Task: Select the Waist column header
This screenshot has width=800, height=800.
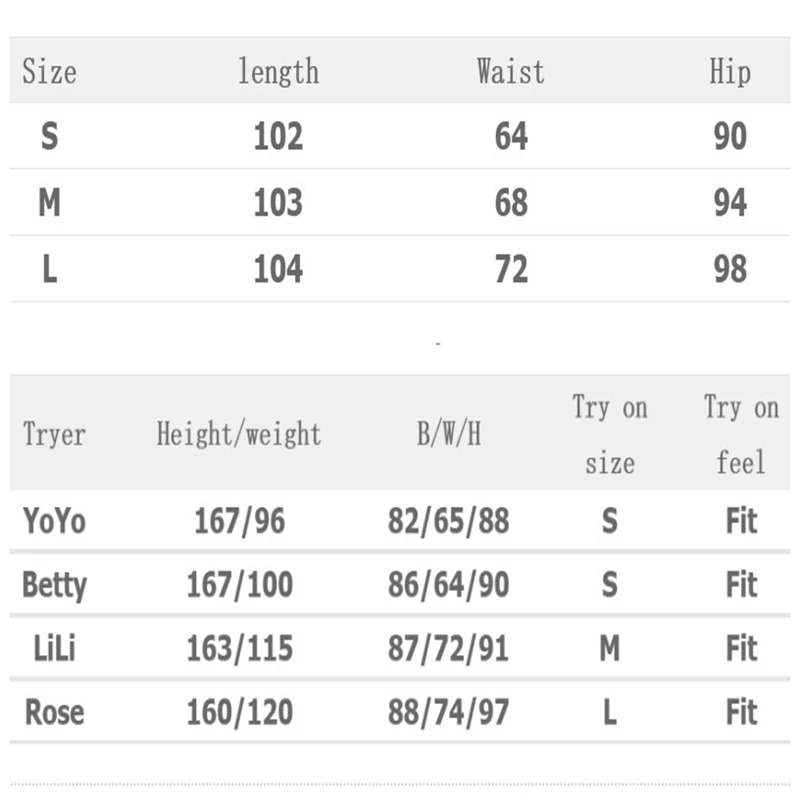Action: 511,71
